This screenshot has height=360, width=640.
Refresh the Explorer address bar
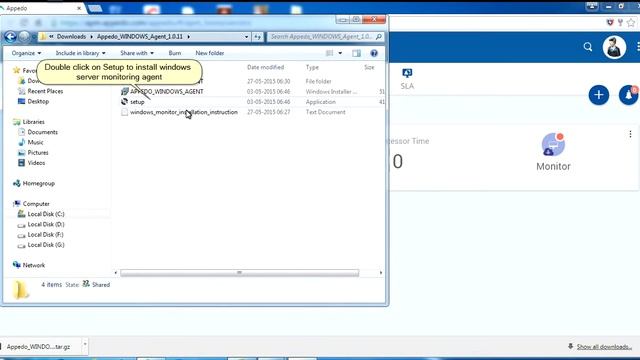tap(257, 37)
